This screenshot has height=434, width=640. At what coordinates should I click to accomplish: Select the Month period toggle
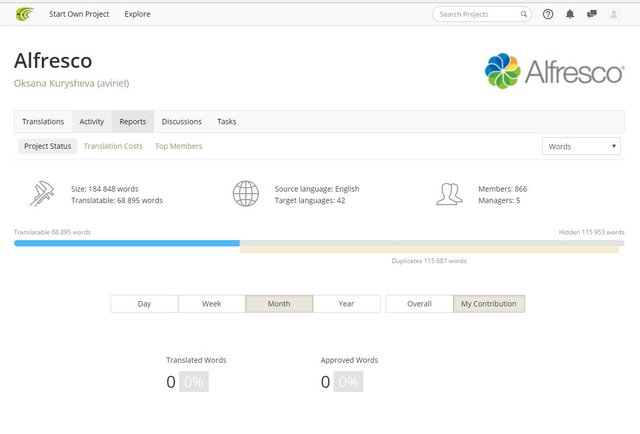pyautogui.click(x=279, y=304)
